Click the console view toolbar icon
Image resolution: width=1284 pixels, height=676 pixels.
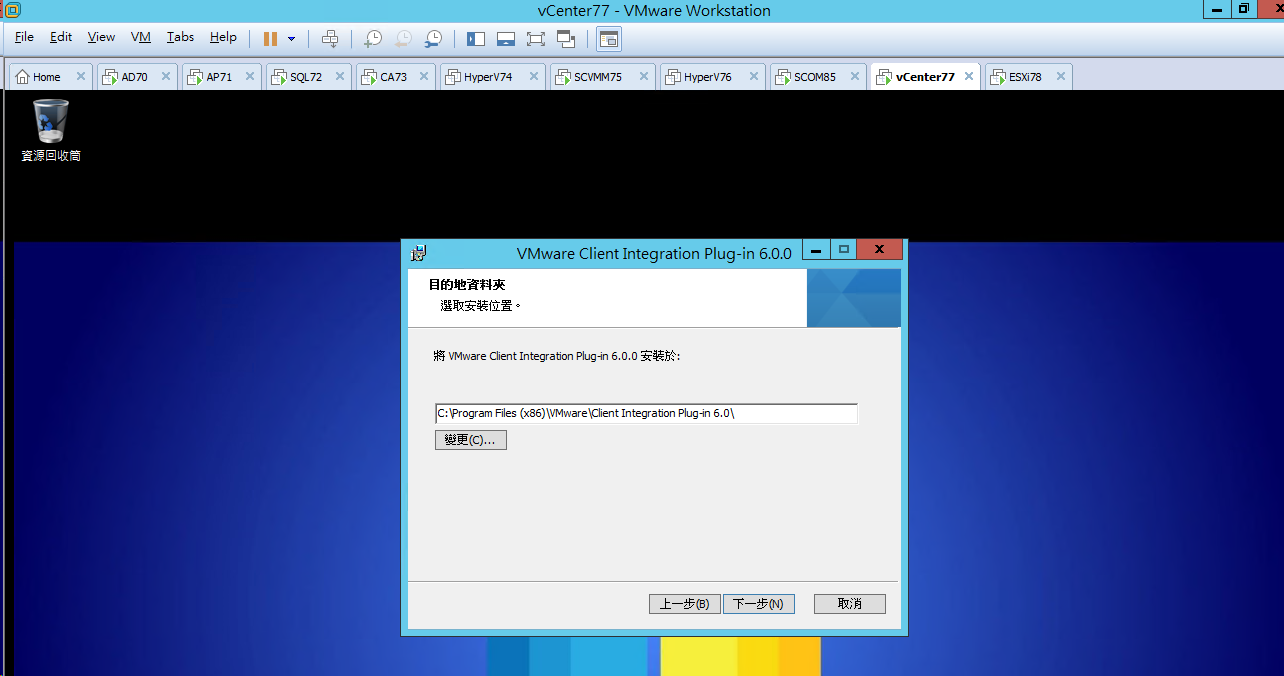[609, 39]
